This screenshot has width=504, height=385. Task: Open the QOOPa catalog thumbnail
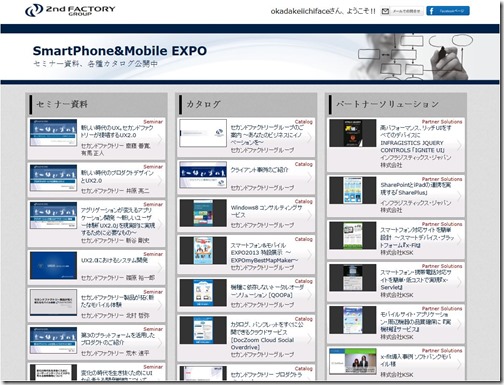pyautogui.click(x=203, y=293)
